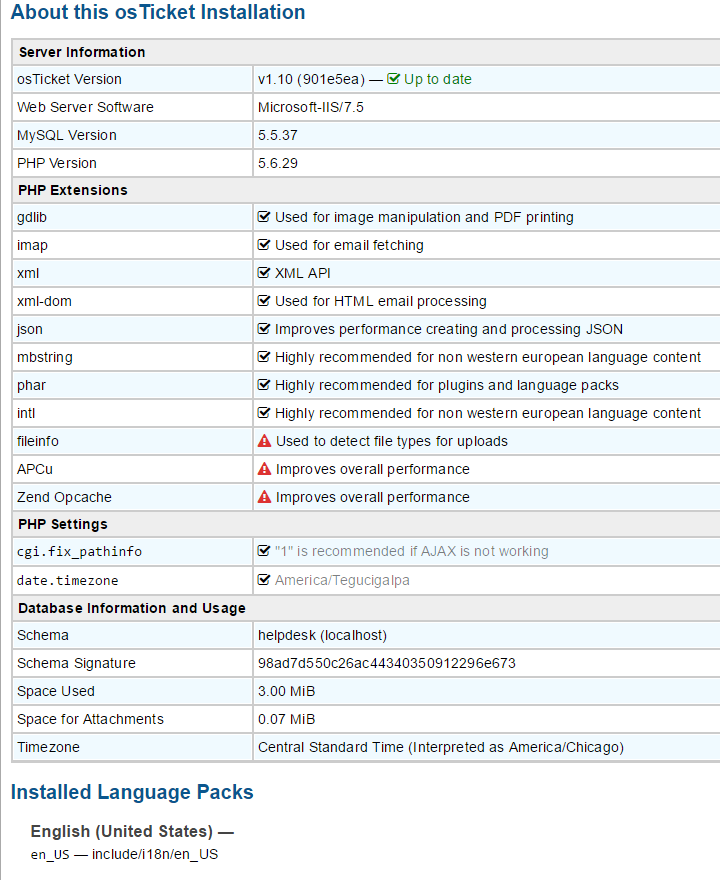
Task: Click the APCu red warning icon
Action: (264, 469)
